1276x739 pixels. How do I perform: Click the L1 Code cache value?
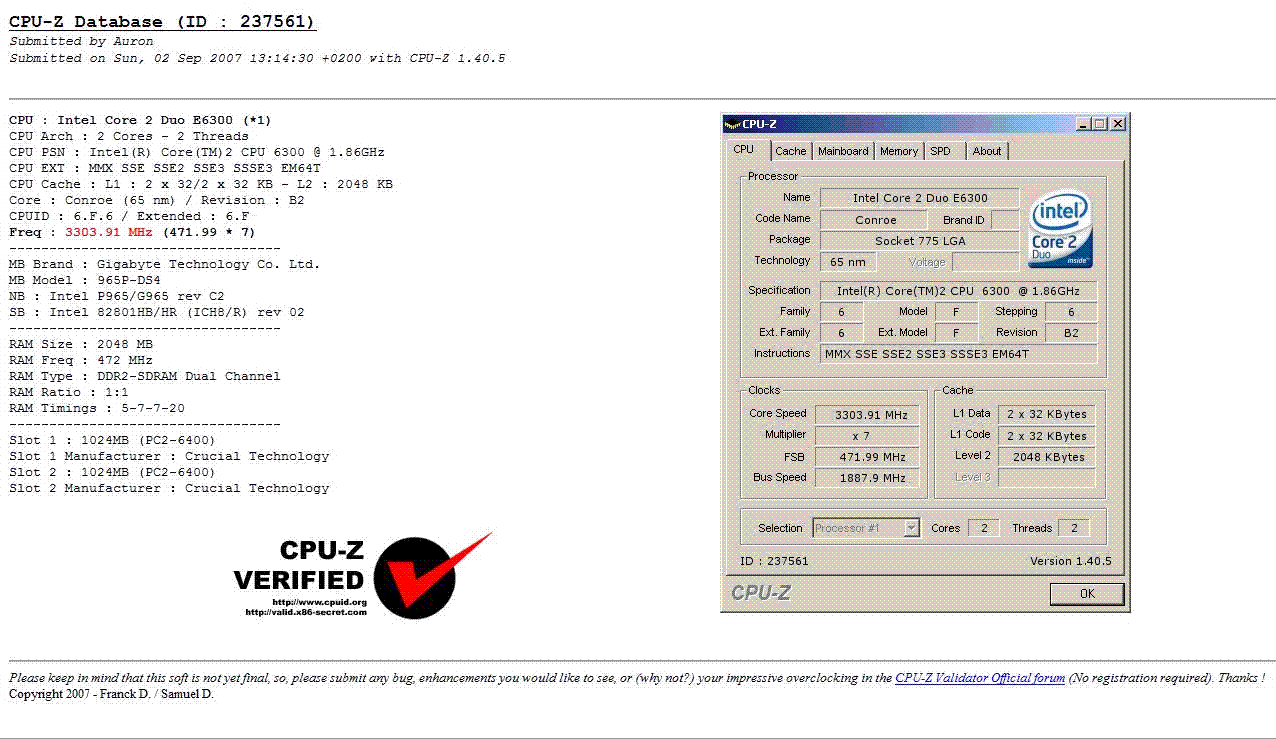[1046, 436]
